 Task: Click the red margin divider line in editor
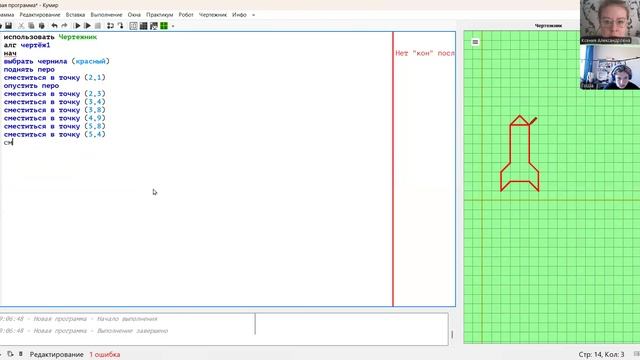tap(393, 169)
